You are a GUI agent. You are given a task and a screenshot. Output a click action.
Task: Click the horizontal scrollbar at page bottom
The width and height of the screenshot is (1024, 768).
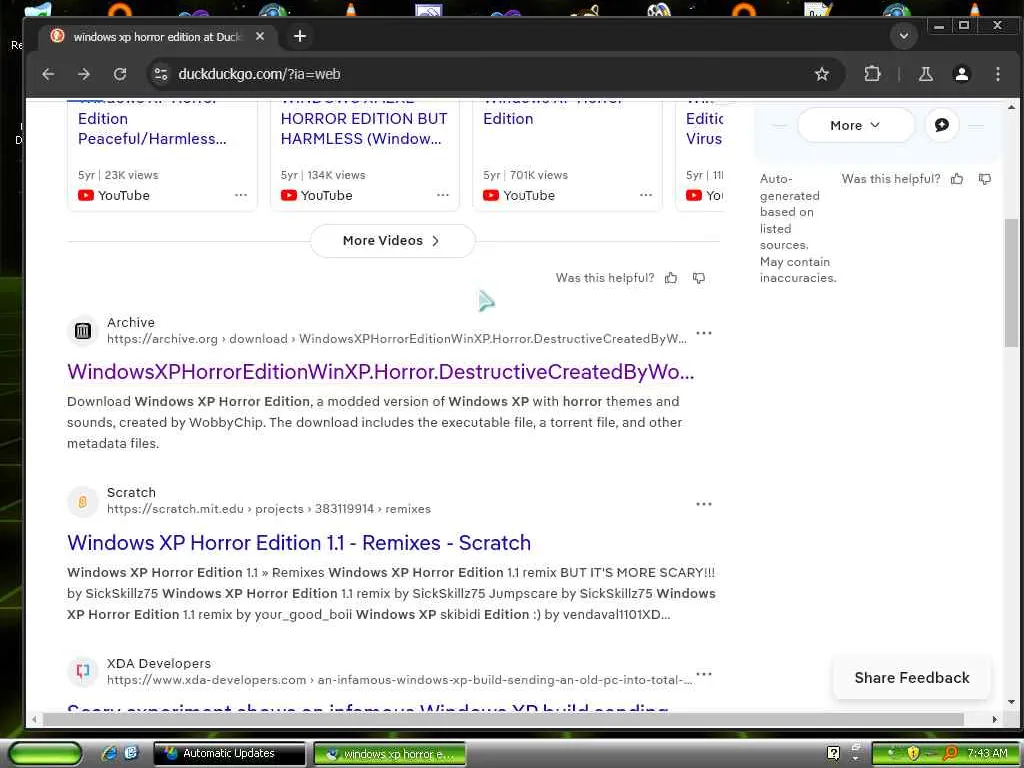503,719
